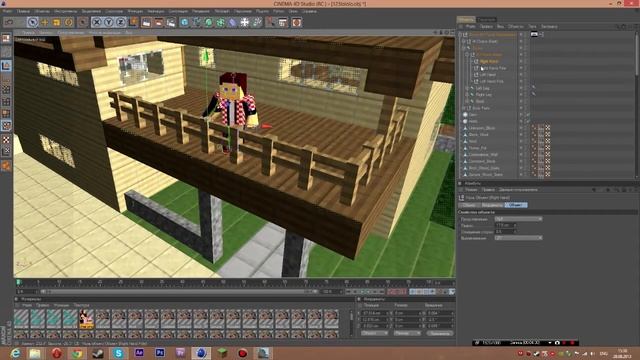Select the Rotate tool in top toolbar
The image size is (640, 360).
69,22
